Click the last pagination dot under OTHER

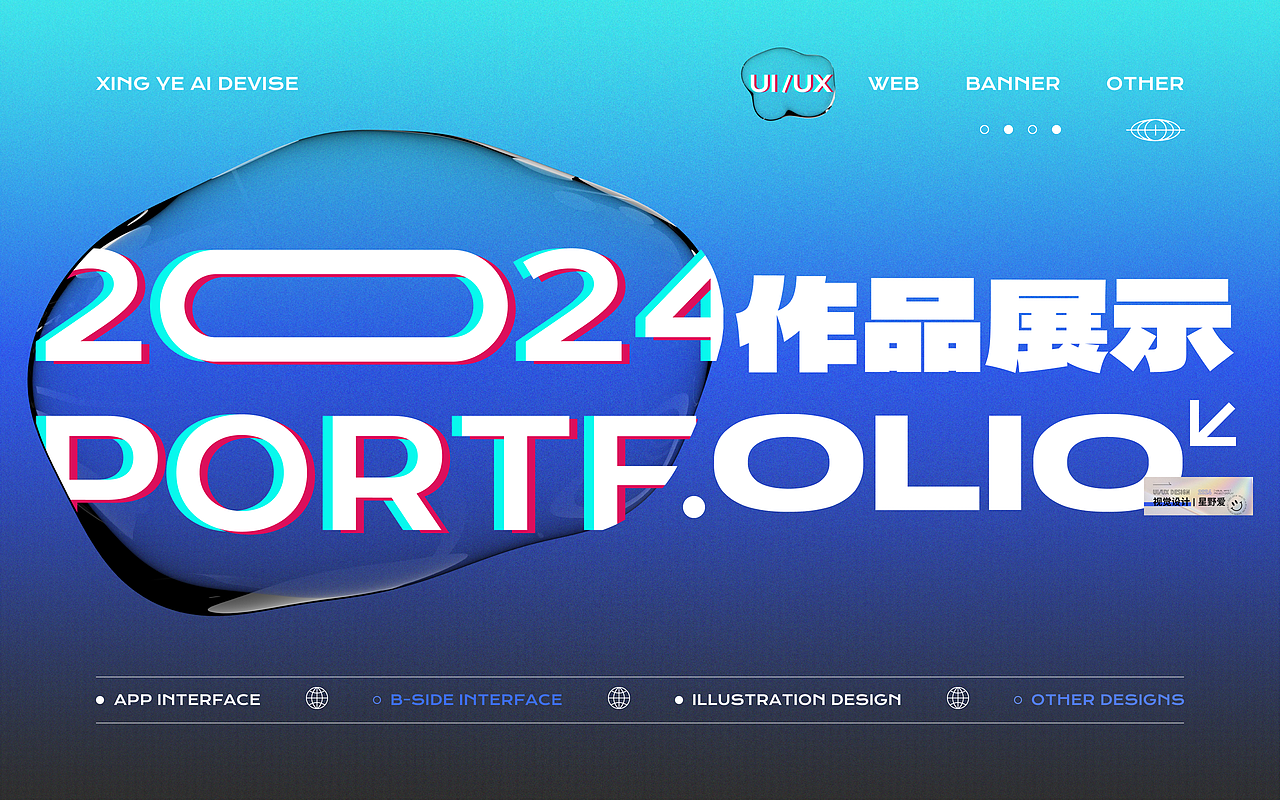point(1056,128)
